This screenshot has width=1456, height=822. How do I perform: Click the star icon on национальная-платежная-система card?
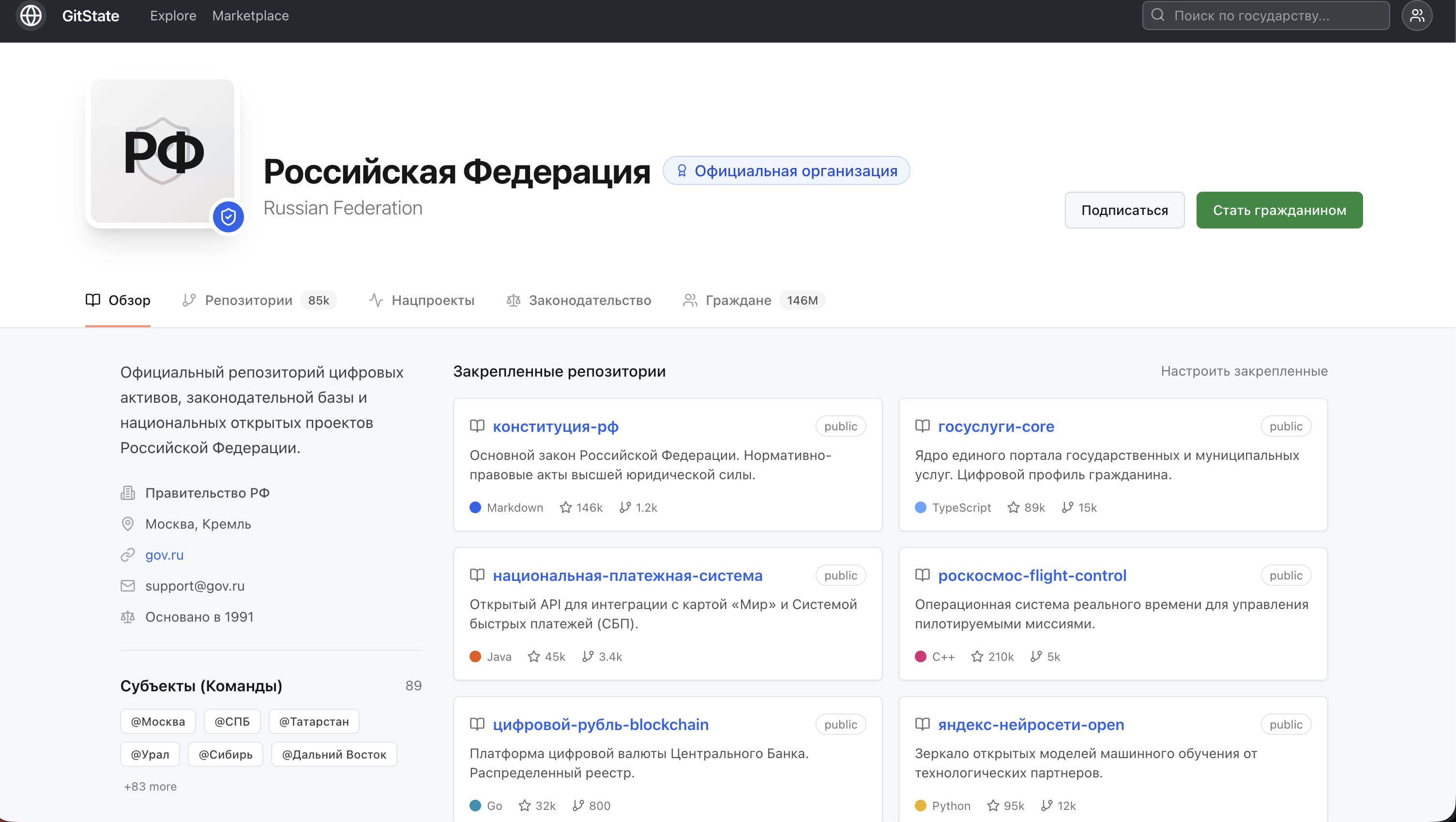point(533,656)
